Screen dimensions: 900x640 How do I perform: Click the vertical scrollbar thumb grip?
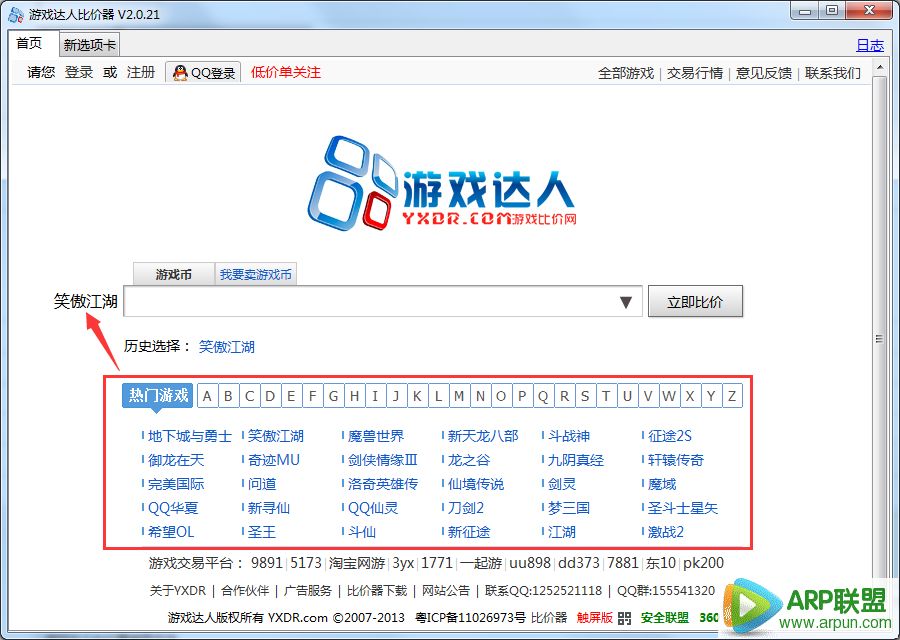click(x=879, y=339)
